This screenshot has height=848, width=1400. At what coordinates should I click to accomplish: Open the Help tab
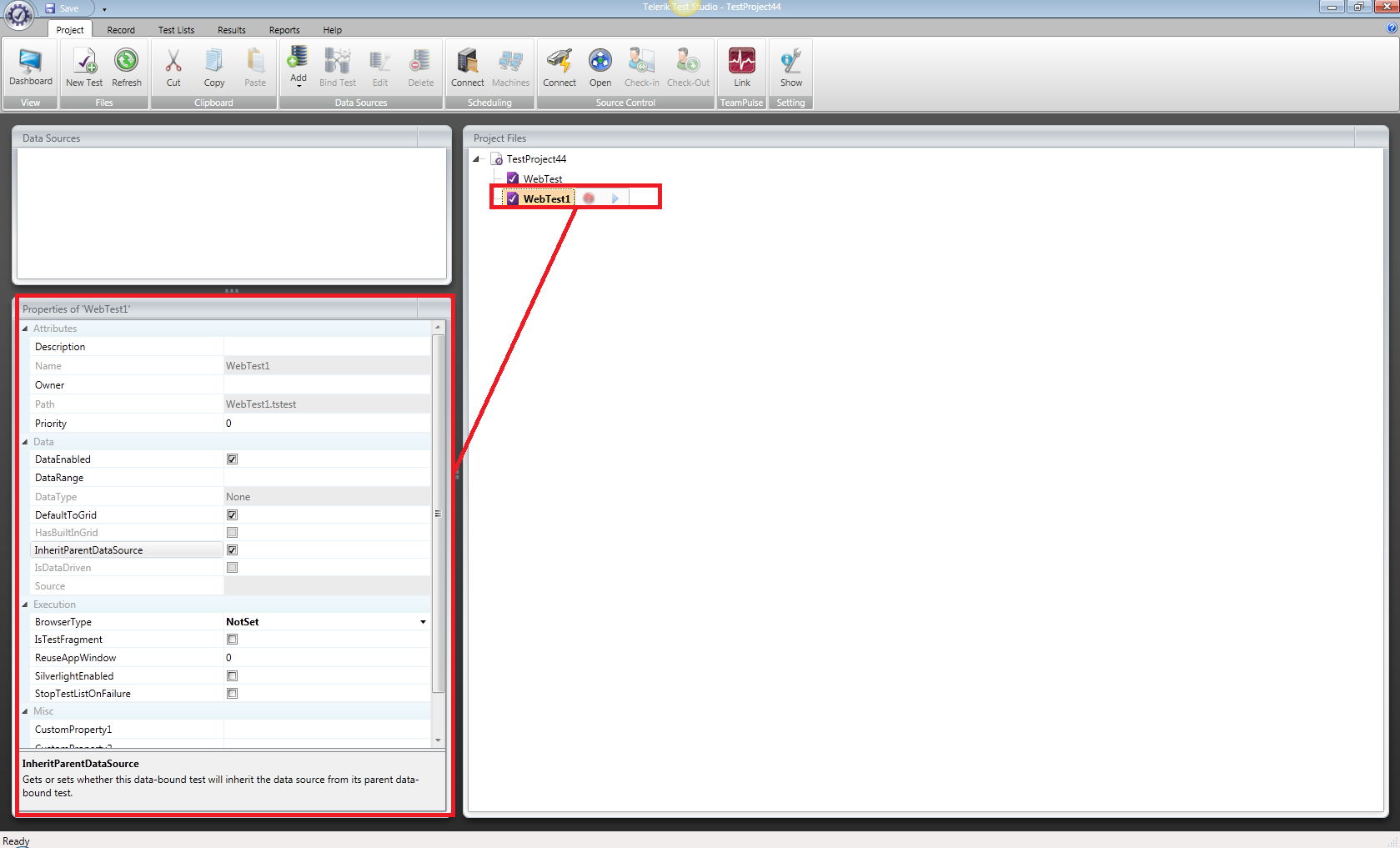333,30
